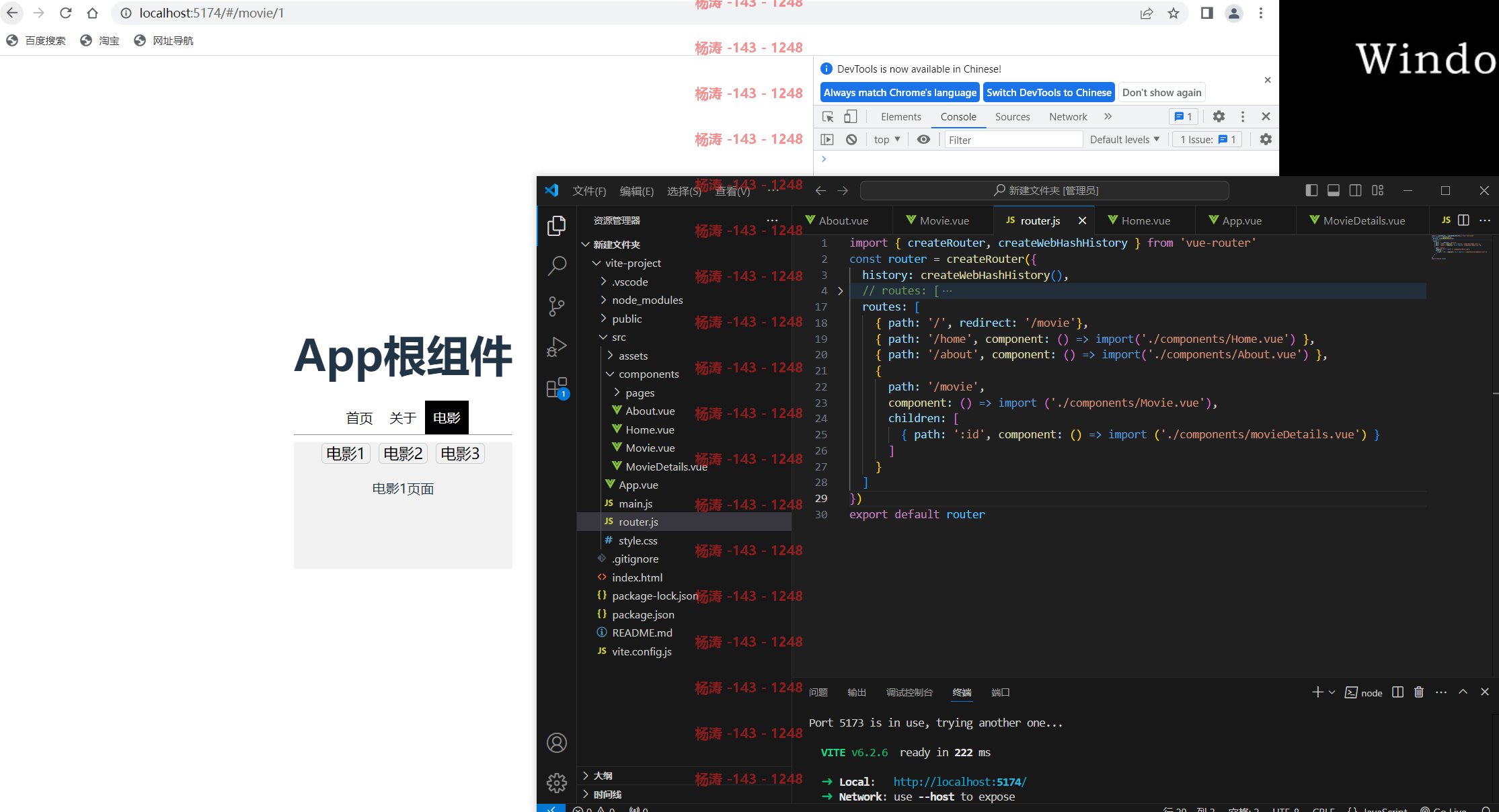Click the live expression eye icon
Screen dimensions: 1499x812
click(x=924, y=139)
